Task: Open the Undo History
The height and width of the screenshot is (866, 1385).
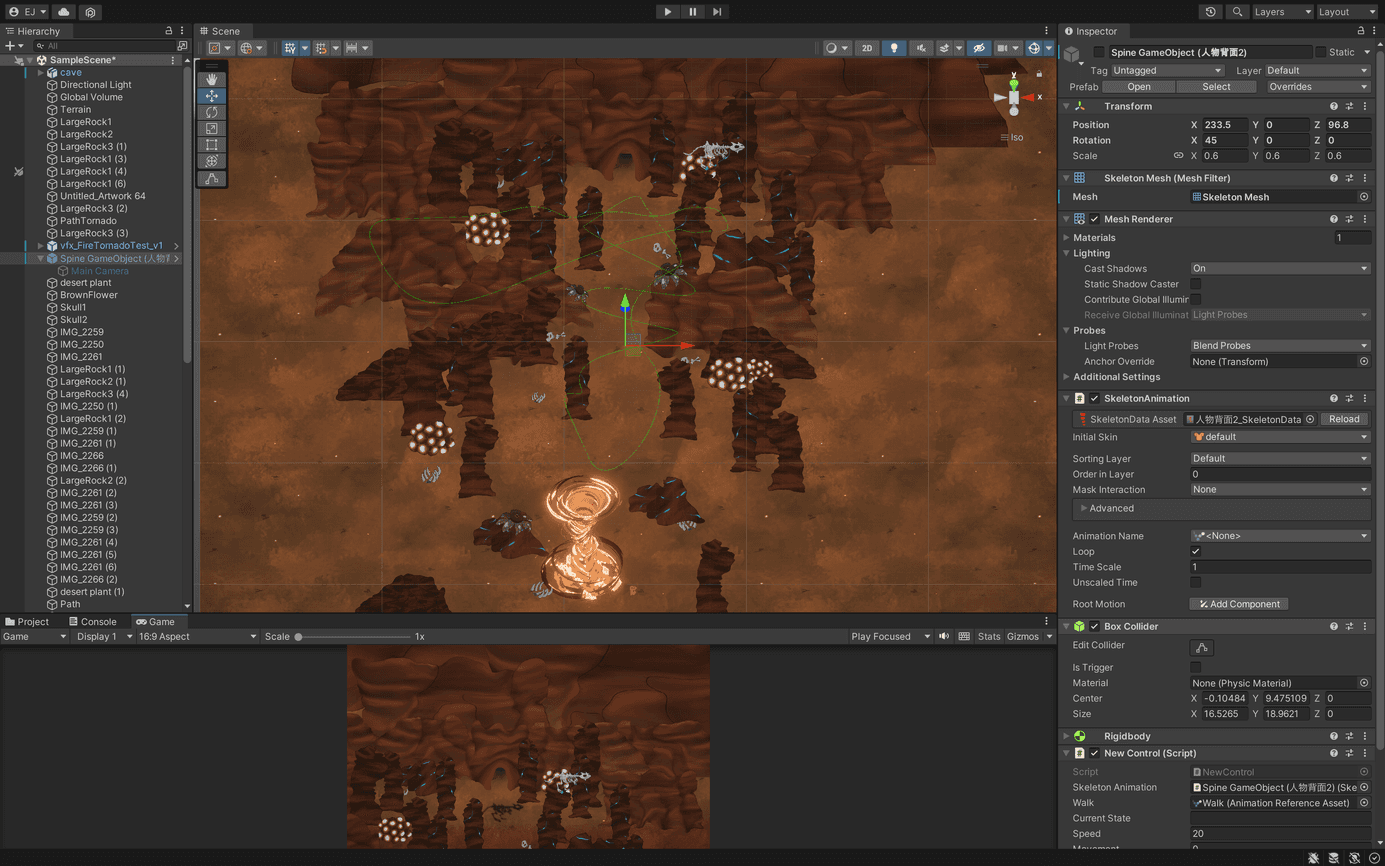Action: (x=1211, y=12)
